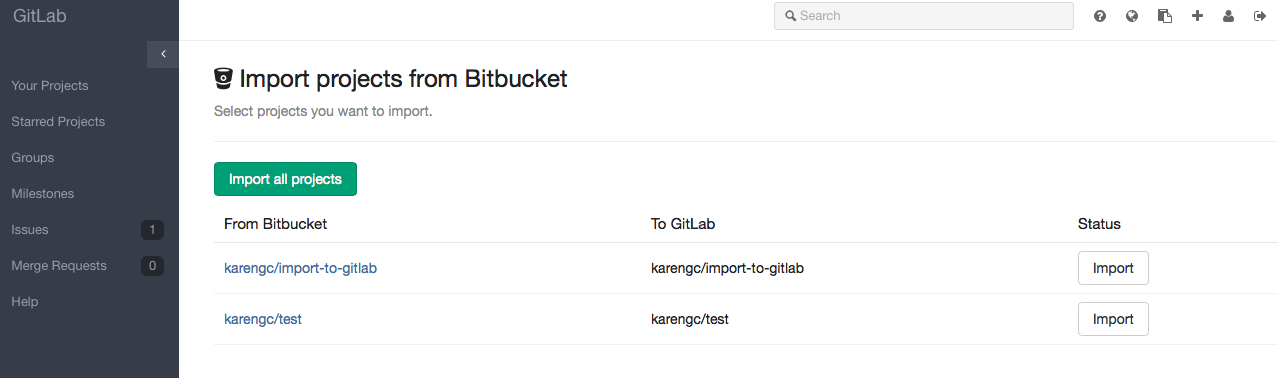Import the karengc/import-to-gitlab project
This screenshot has height=378, width=1278.
[1113, 268]
